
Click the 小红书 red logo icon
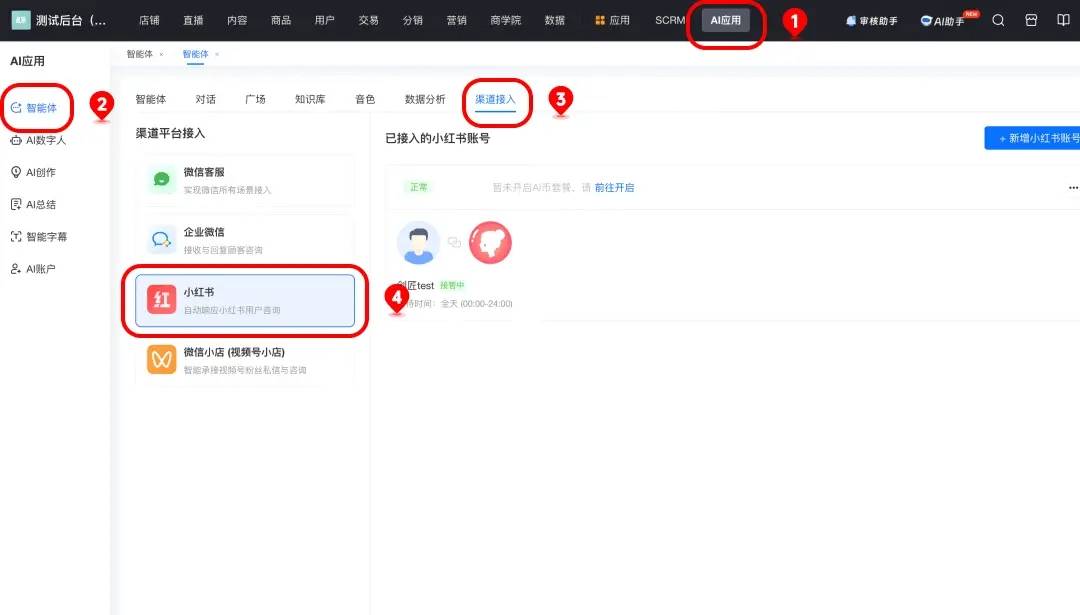click(162, 300)
